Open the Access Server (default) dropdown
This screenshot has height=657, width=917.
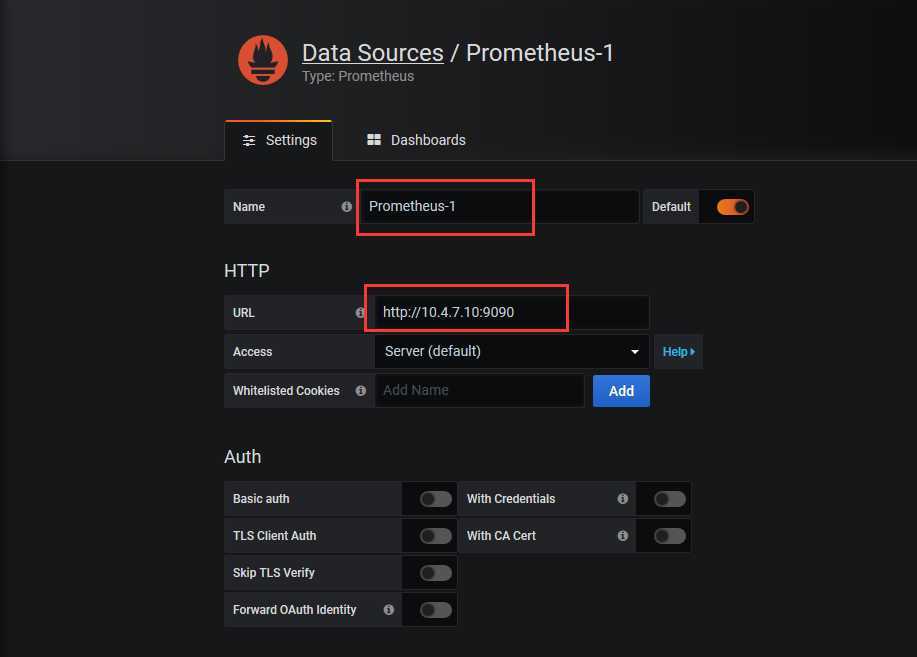512,352
